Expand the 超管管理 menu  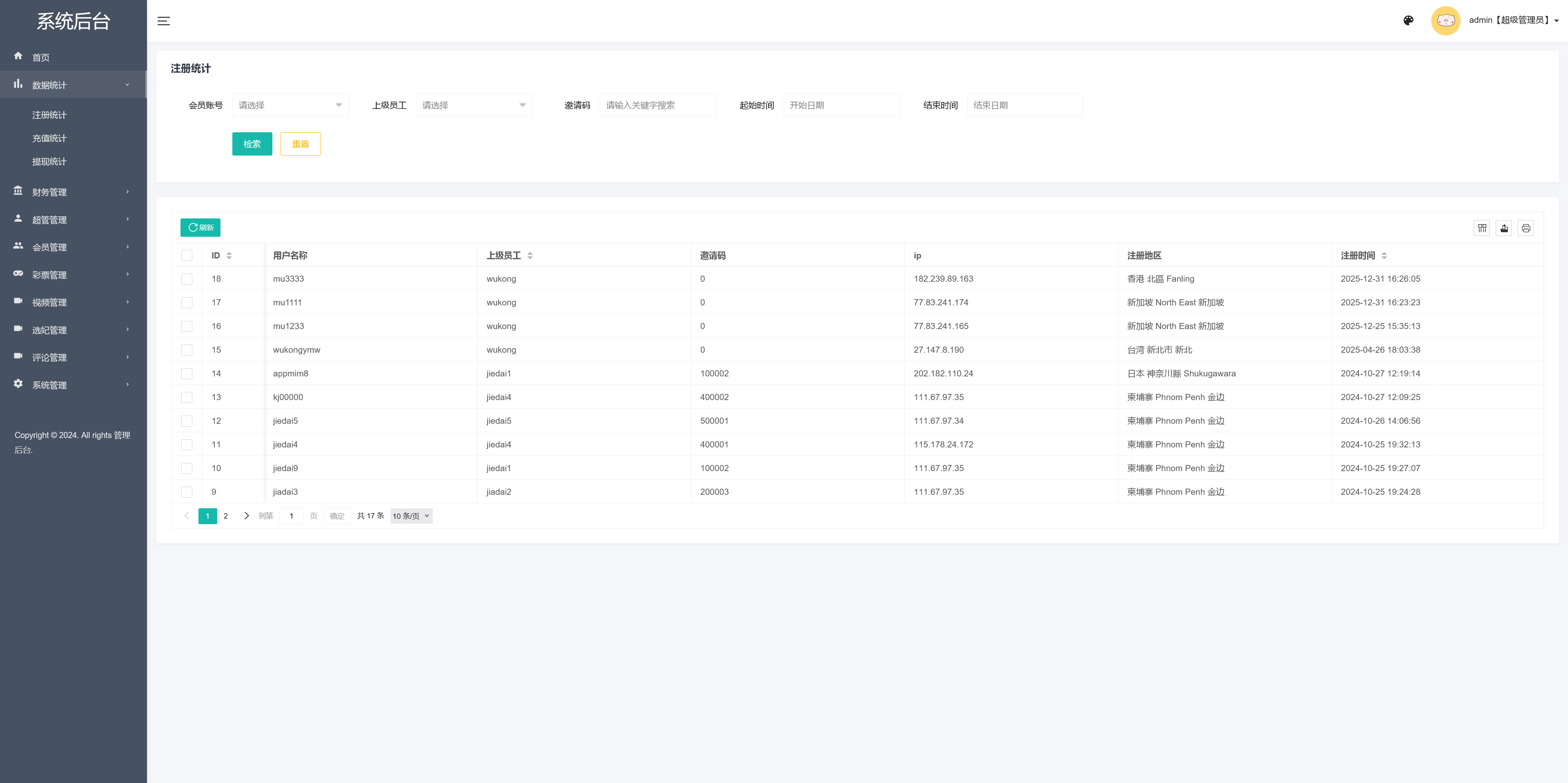tap(73, 220)
